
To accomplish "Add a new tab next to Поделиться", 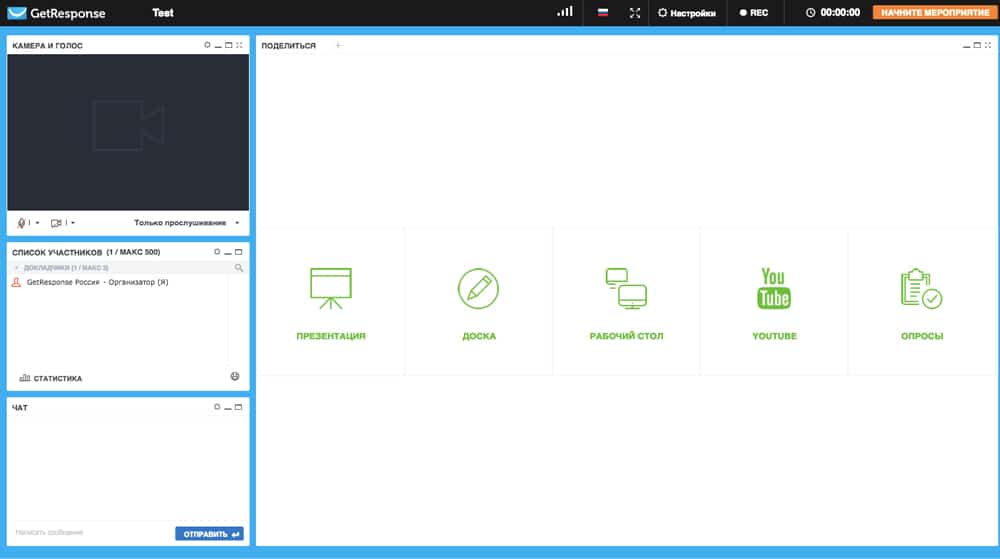I will (x=339, y=45).
